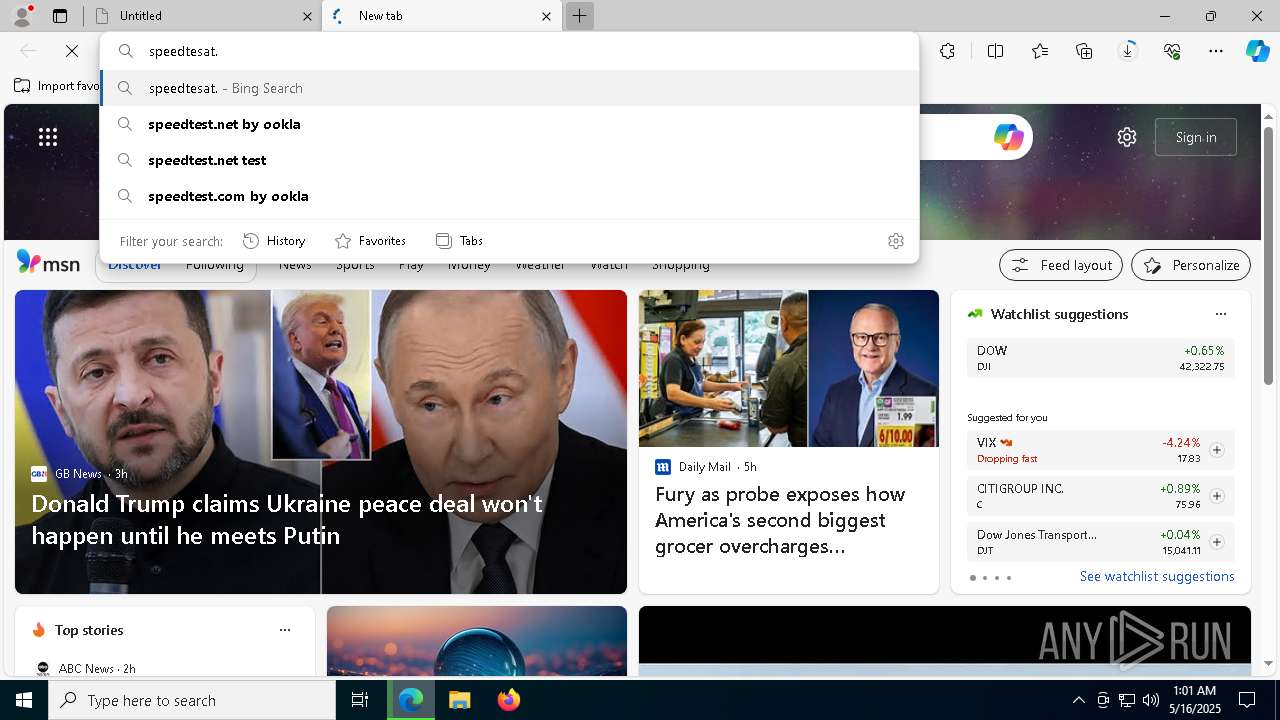This screenshot has height=720, width=1280.
Task: Open File Explorer from taskbar
Action: click(459, 700)
